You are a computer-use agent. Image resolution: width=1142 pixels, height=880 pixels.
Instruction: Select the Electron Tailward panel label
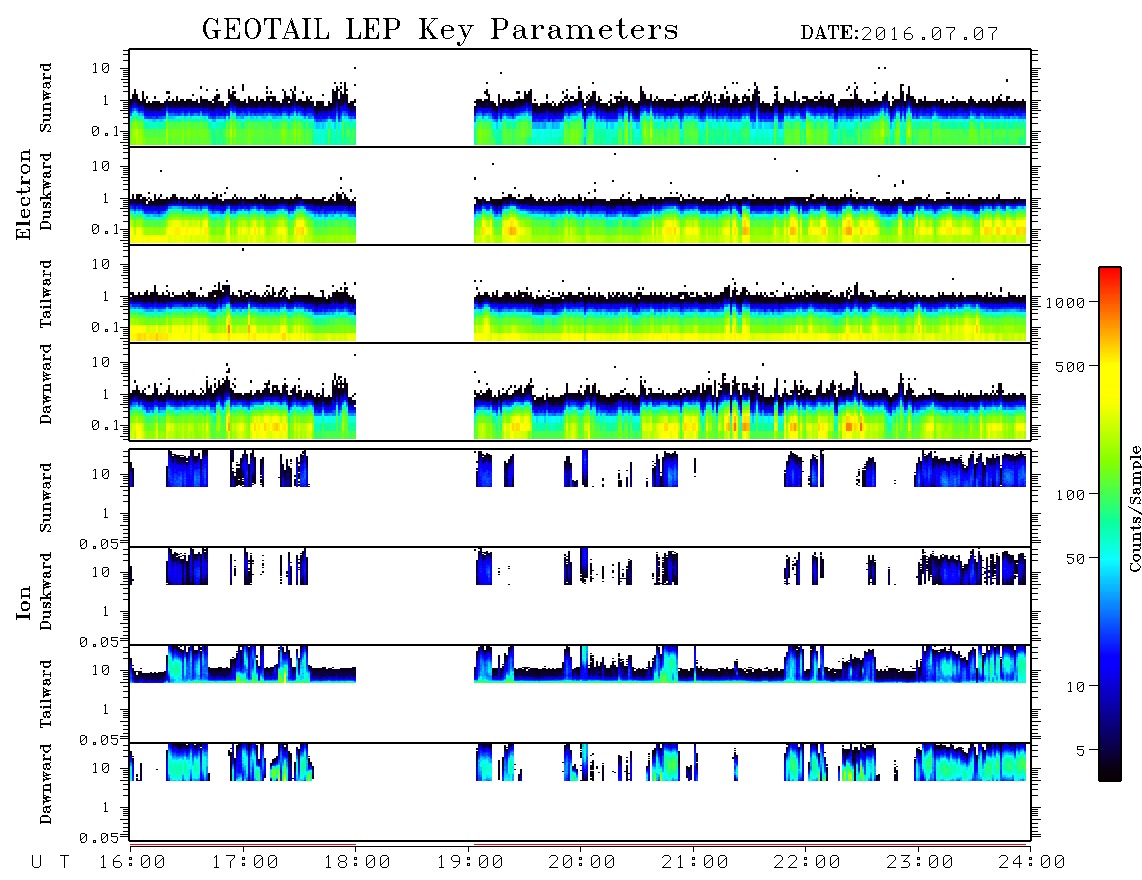pos(46,294)
